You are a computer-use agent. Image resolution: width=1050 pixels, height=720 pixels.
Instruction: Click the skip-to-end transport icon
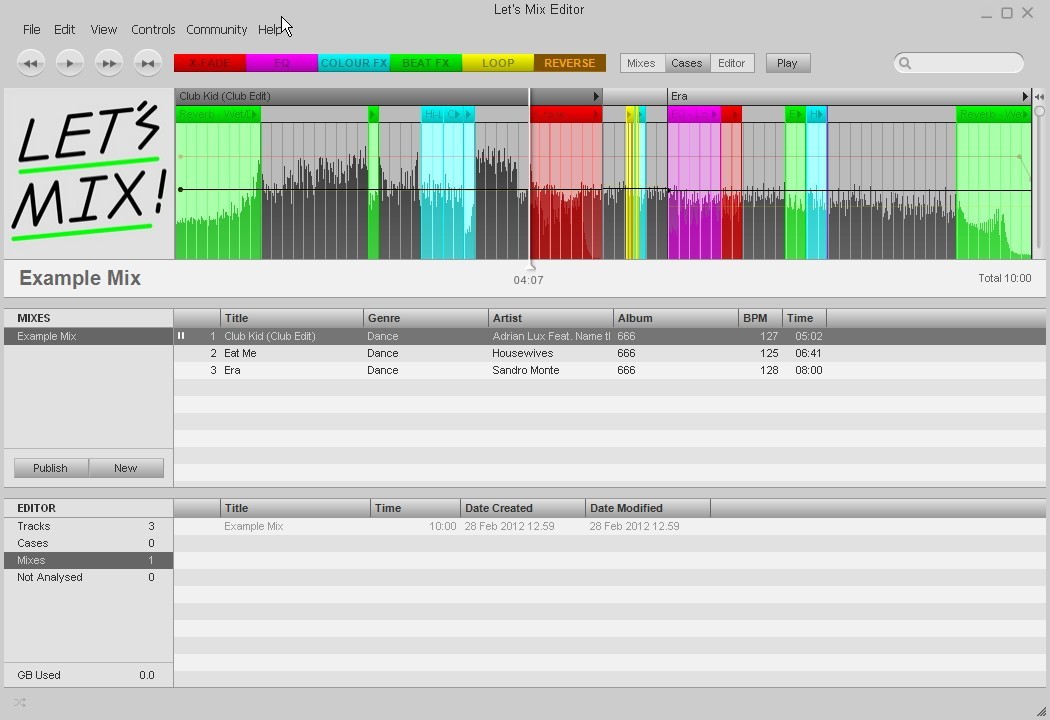[147, 62]
